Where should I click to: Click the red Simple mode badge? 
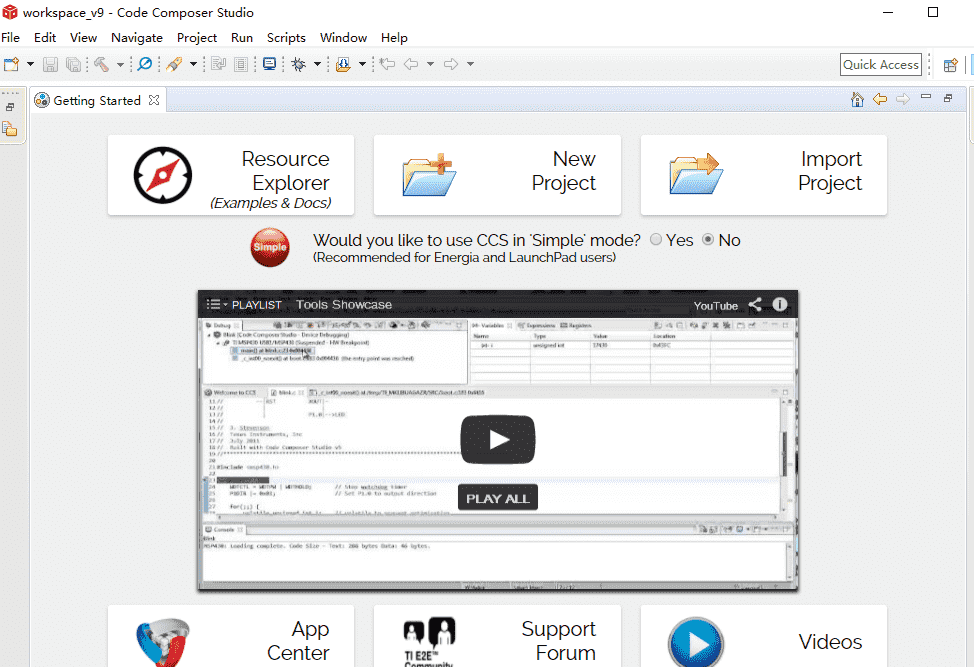tap(270, 247)
